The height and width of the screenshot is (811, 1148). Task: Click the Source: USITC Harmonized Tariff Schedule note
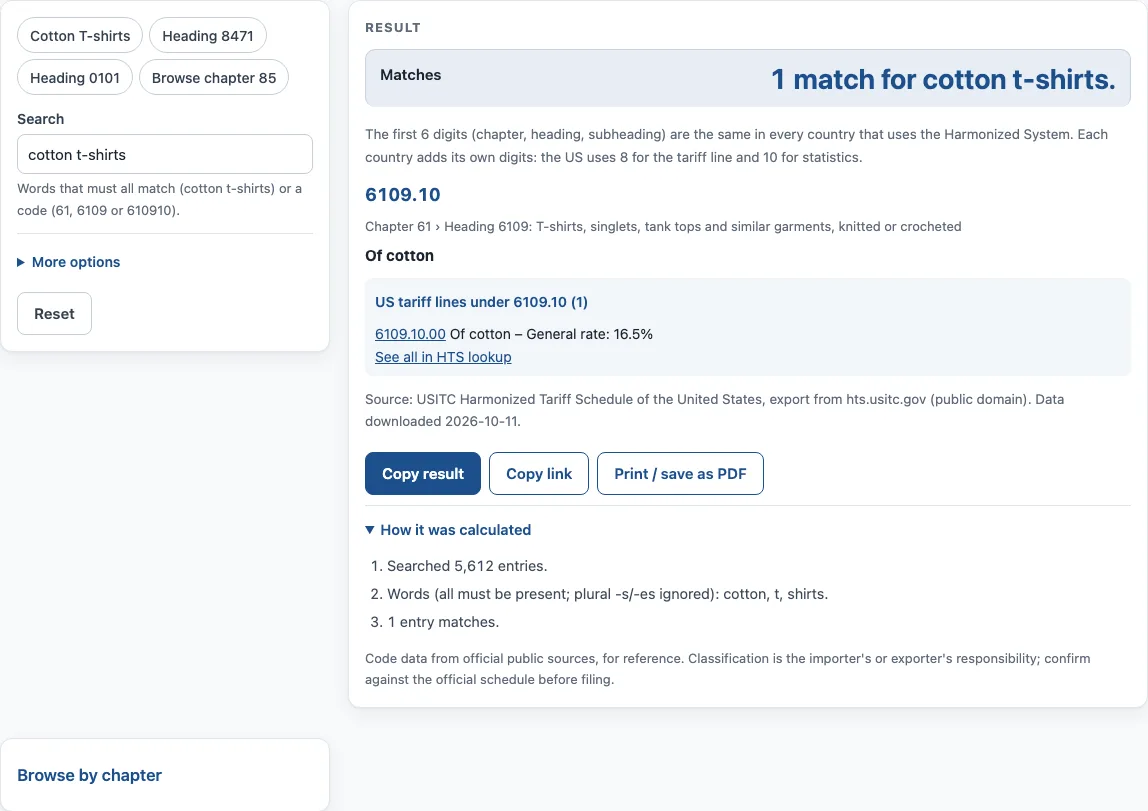[715, 410]
